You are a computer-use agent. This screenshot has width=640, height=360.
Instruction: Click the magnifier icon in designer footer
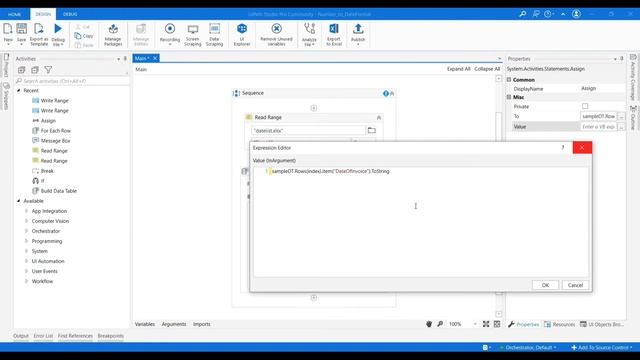(x=440, y=324)
